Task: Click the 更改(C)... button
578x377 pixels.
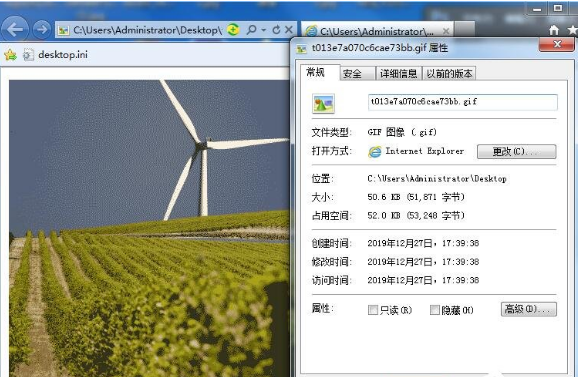Action: (516, 151)
